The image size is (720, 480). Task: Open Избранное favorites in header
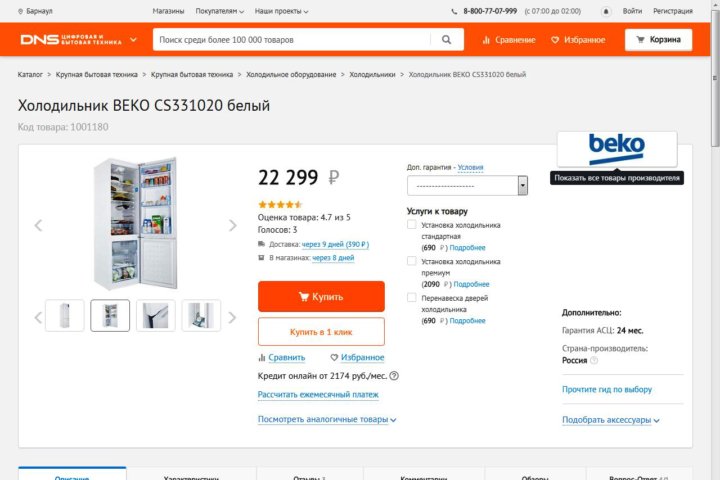(578, 40)
